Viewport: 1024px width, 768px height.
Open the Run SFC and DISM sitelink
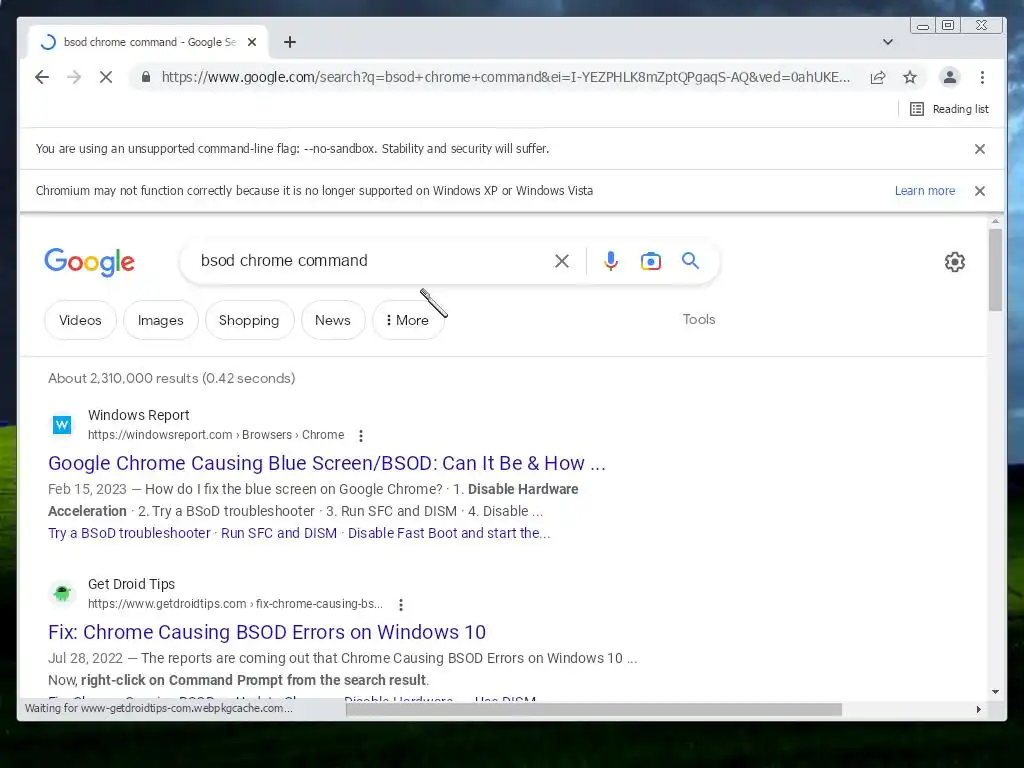[279, 533]
